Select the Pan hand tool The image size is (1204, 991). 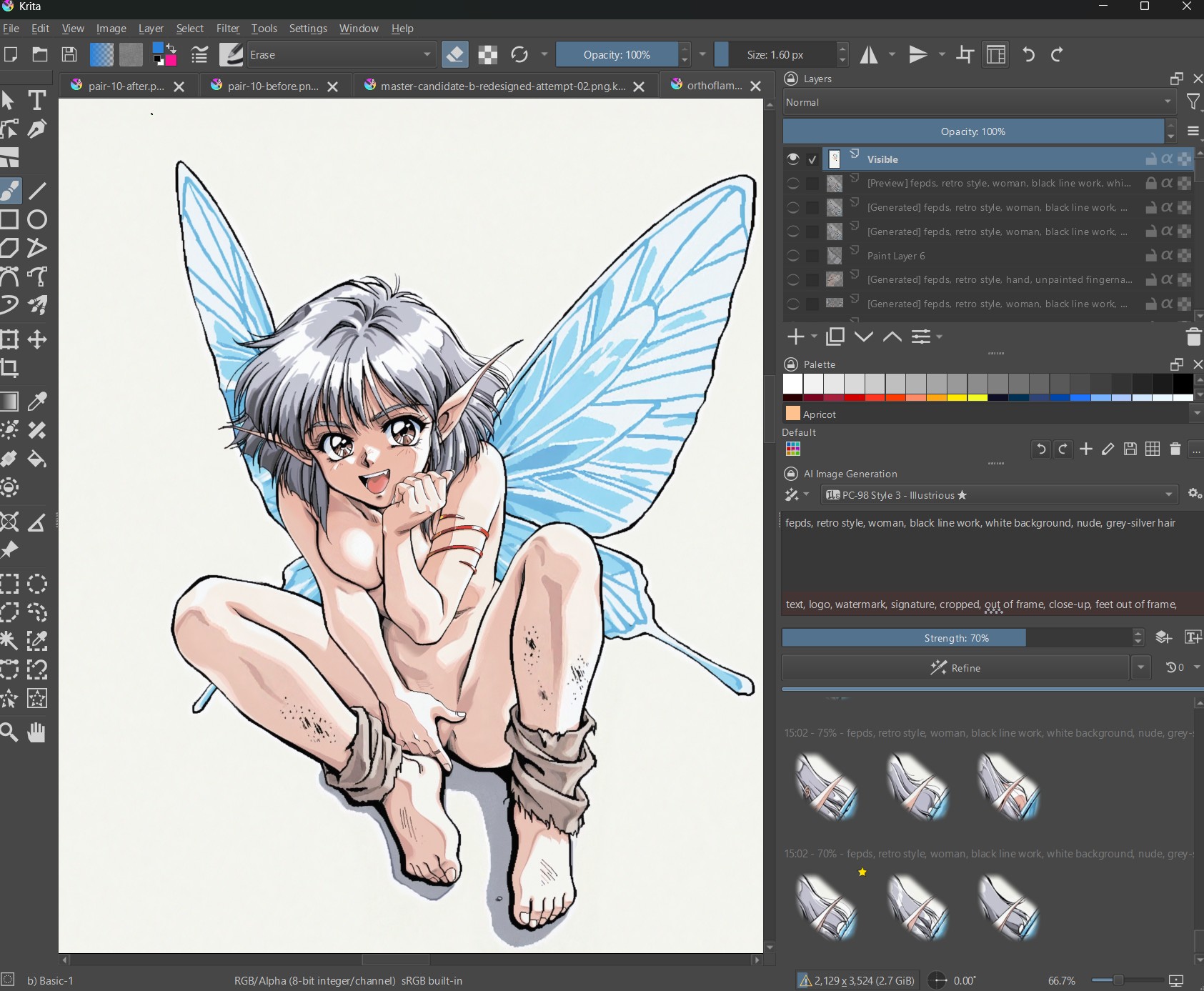click(x=37, y=732)
